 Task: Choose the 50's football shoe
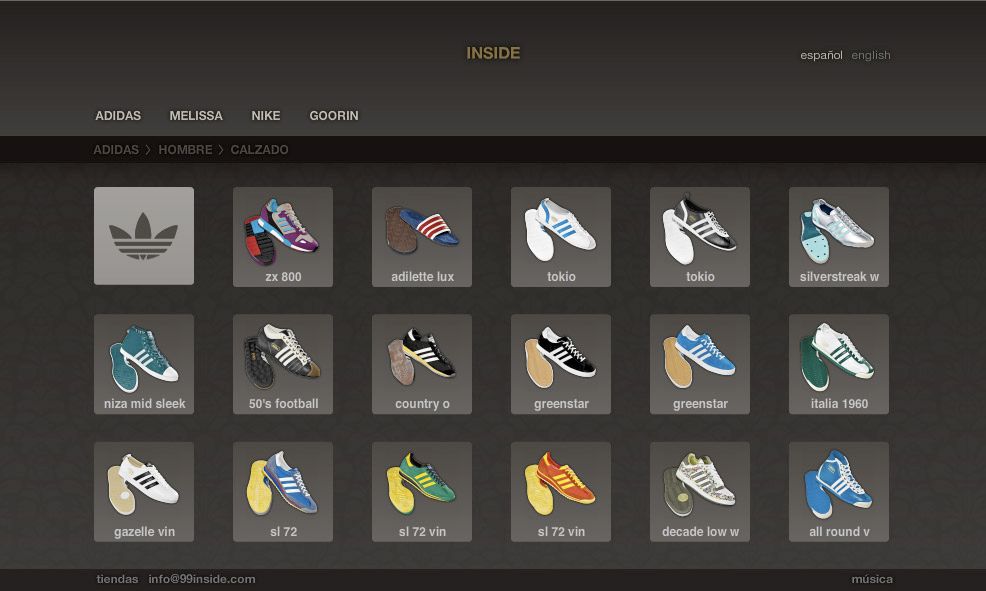[x=283, y=364]
